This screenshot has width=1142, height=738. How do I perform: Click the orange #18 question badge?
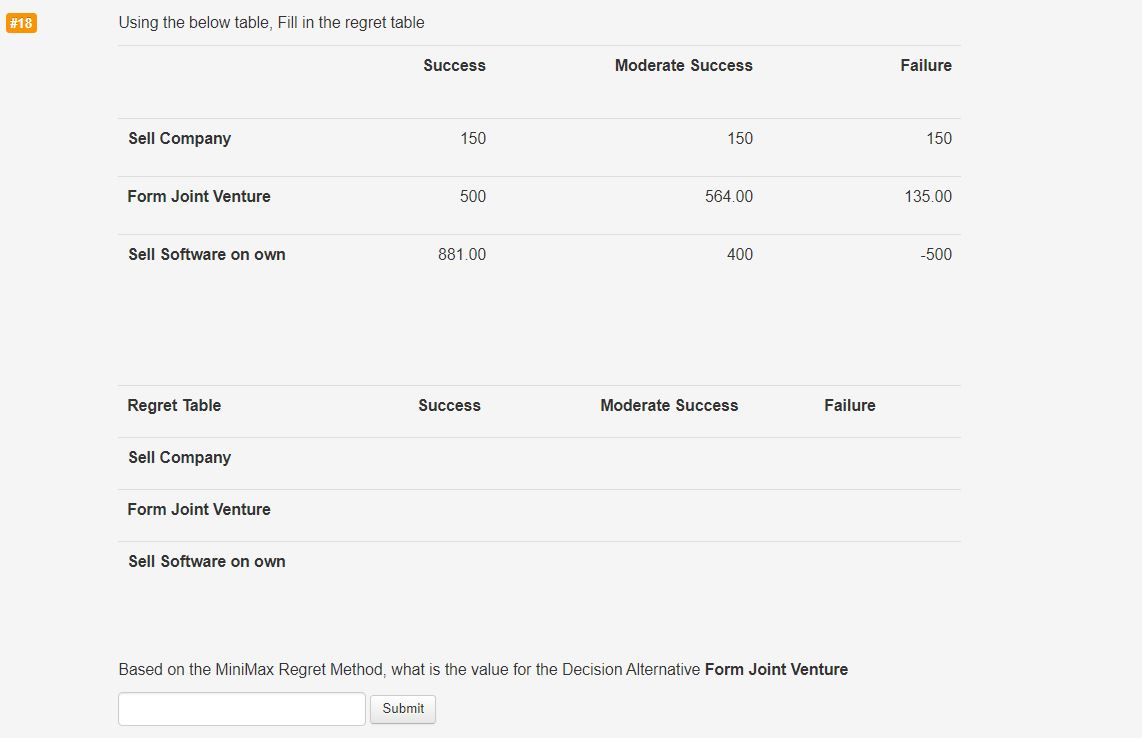(21, 22)
